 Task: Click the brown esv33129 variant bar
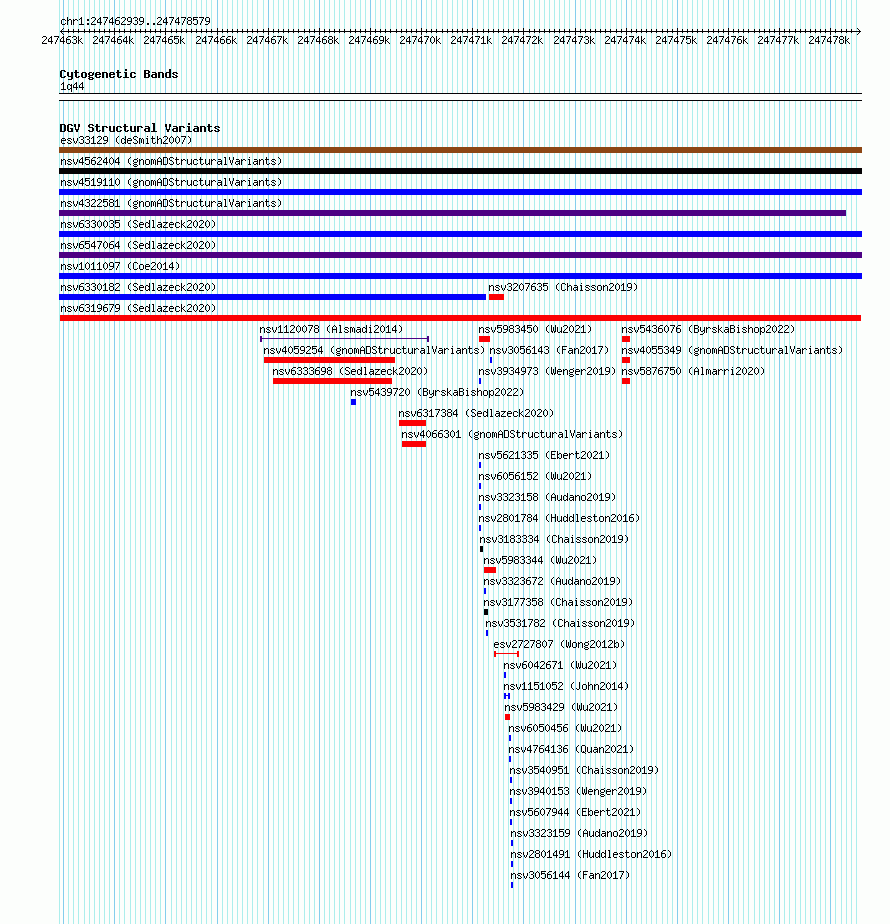pyautogui.click(x=460, y=150)
